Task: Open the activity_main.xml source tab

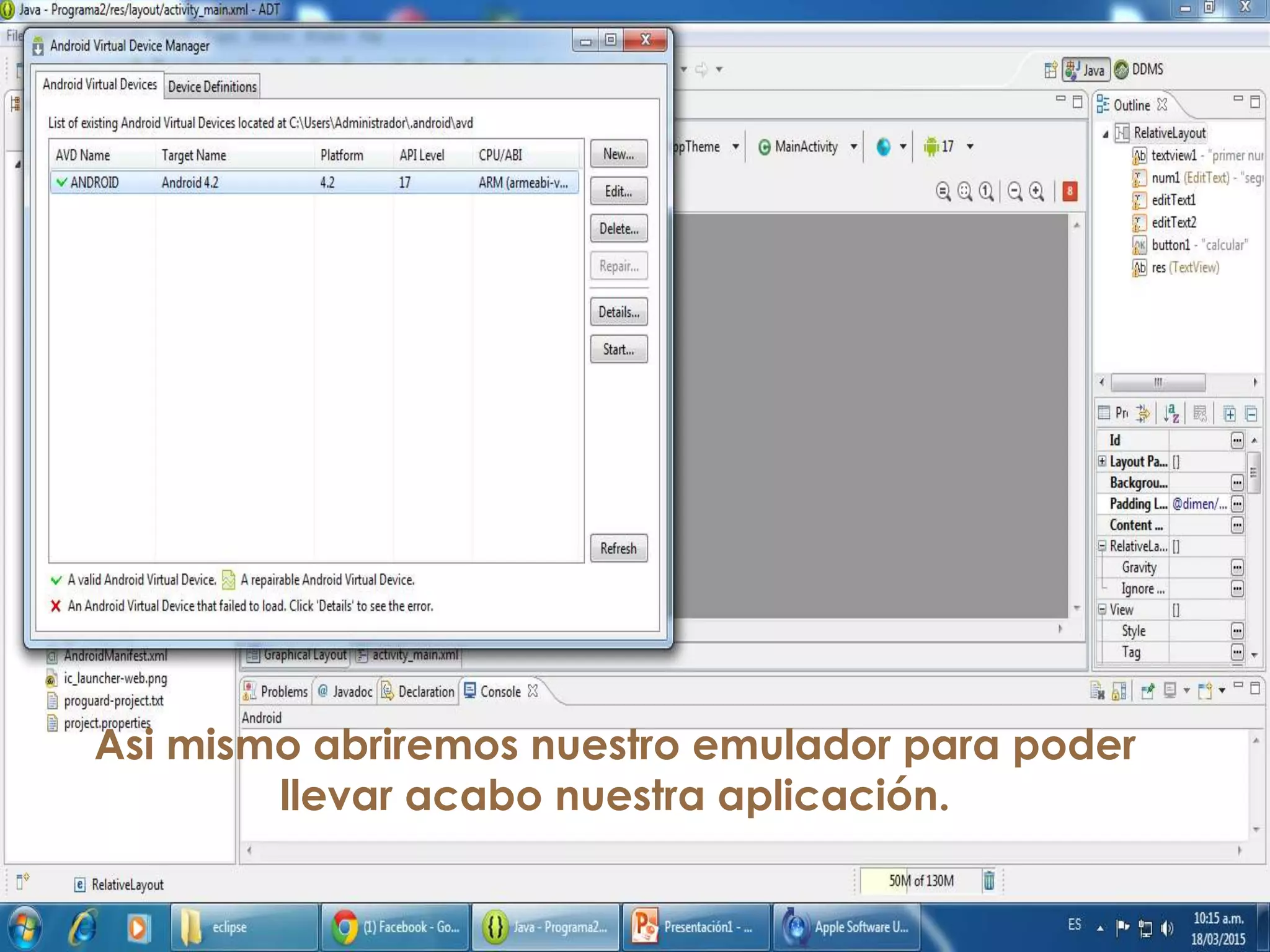Action: (x=408, y=655)
